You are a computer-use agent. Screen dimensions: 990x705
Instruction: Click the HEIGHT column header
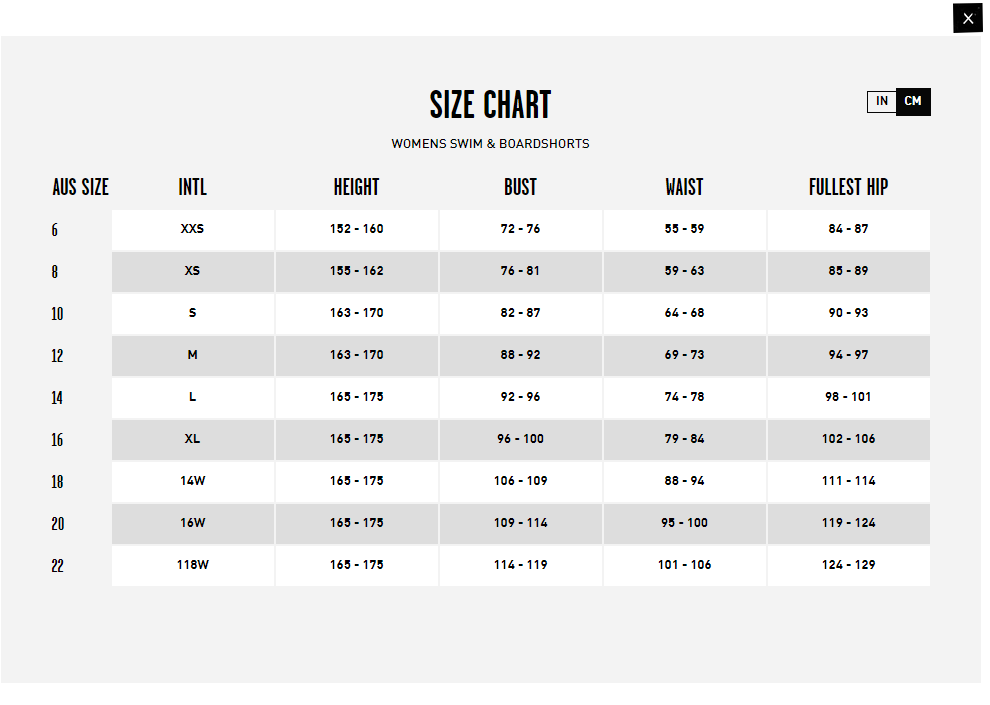pyautogui.click(x=357, y=187)
